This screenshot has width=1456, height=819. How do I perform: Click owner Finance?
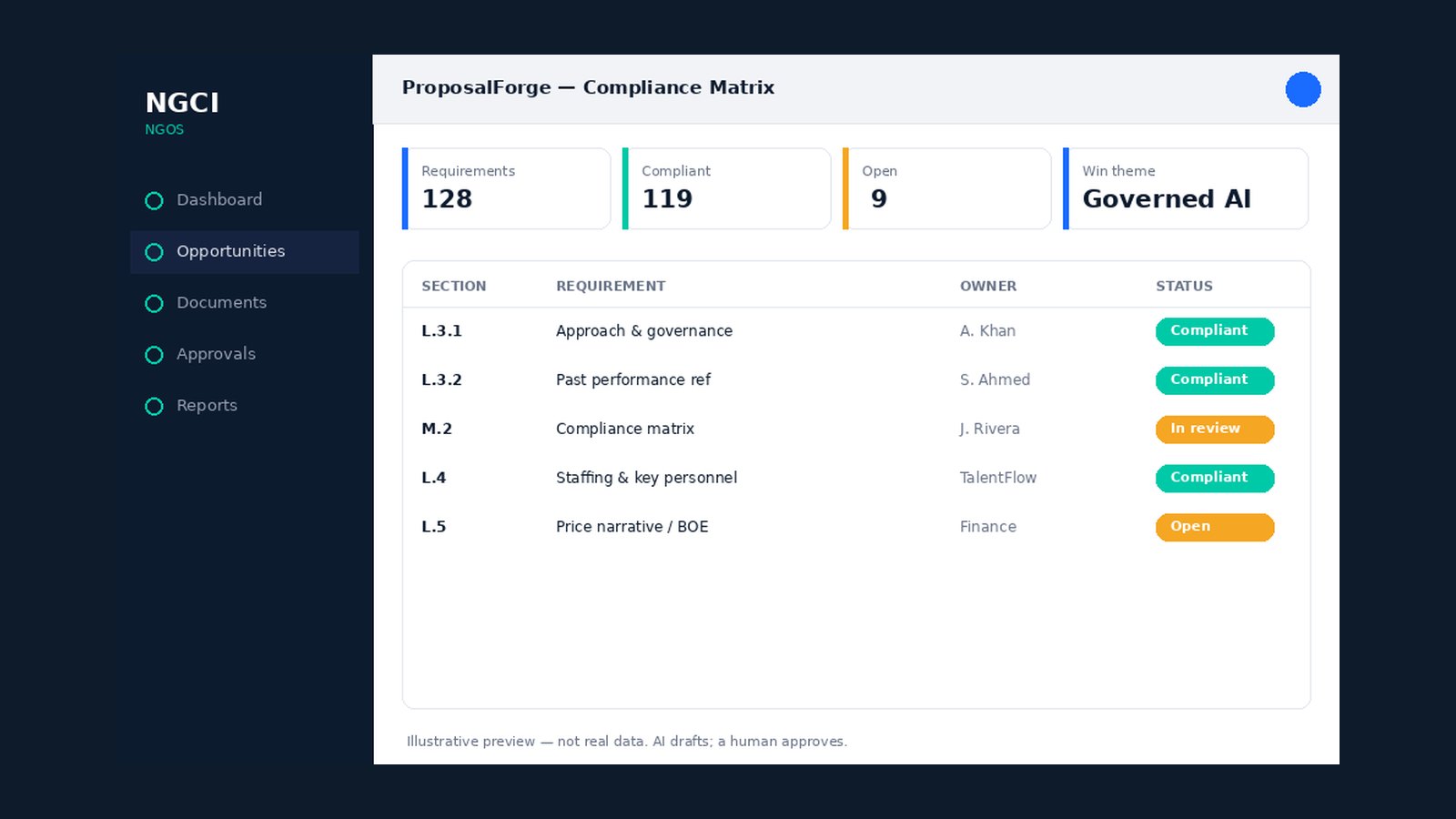coord(988,527)
